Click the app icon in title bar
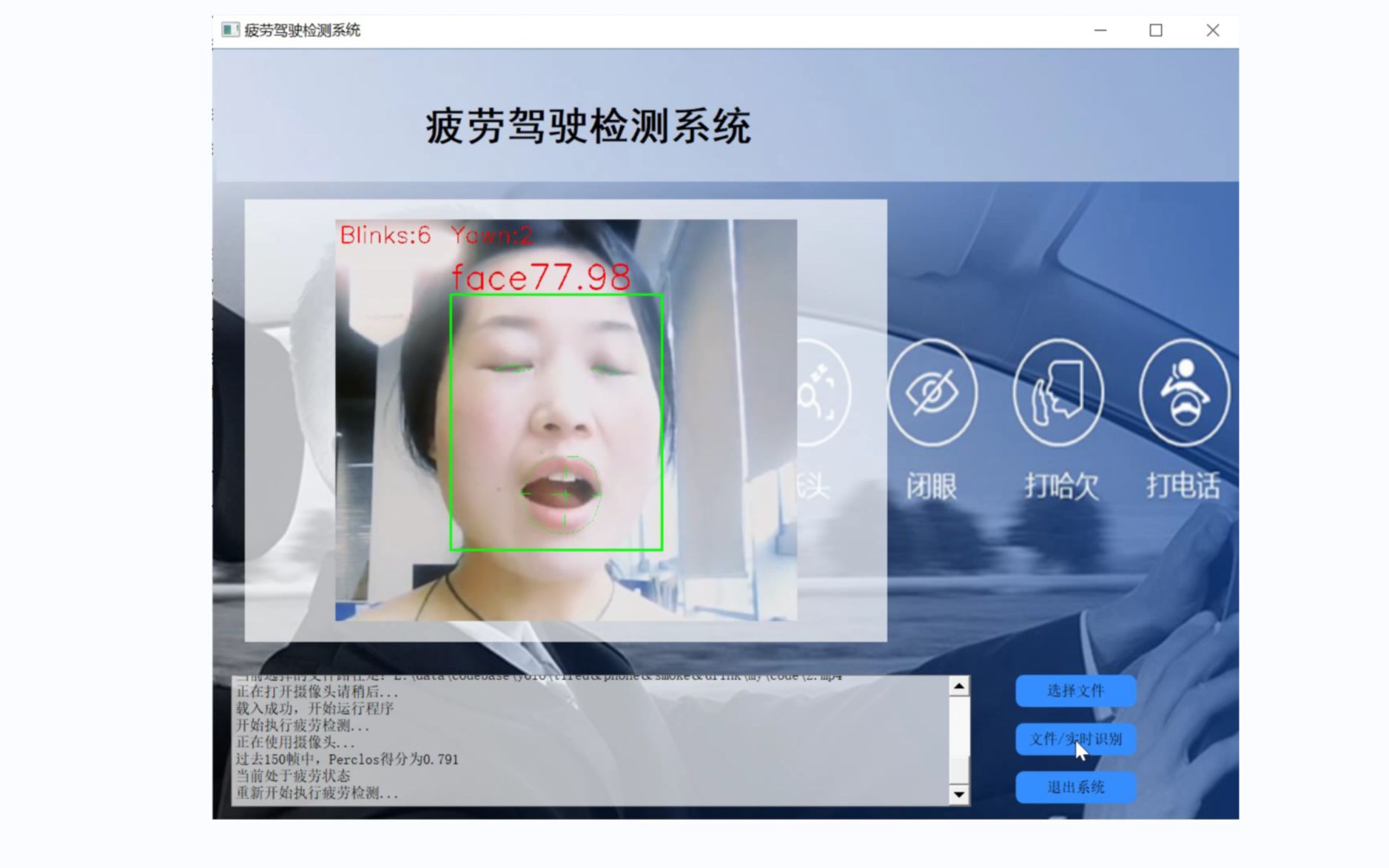Image resolution: width=1389 pixels, height=868 pixels. coord(230,30)
